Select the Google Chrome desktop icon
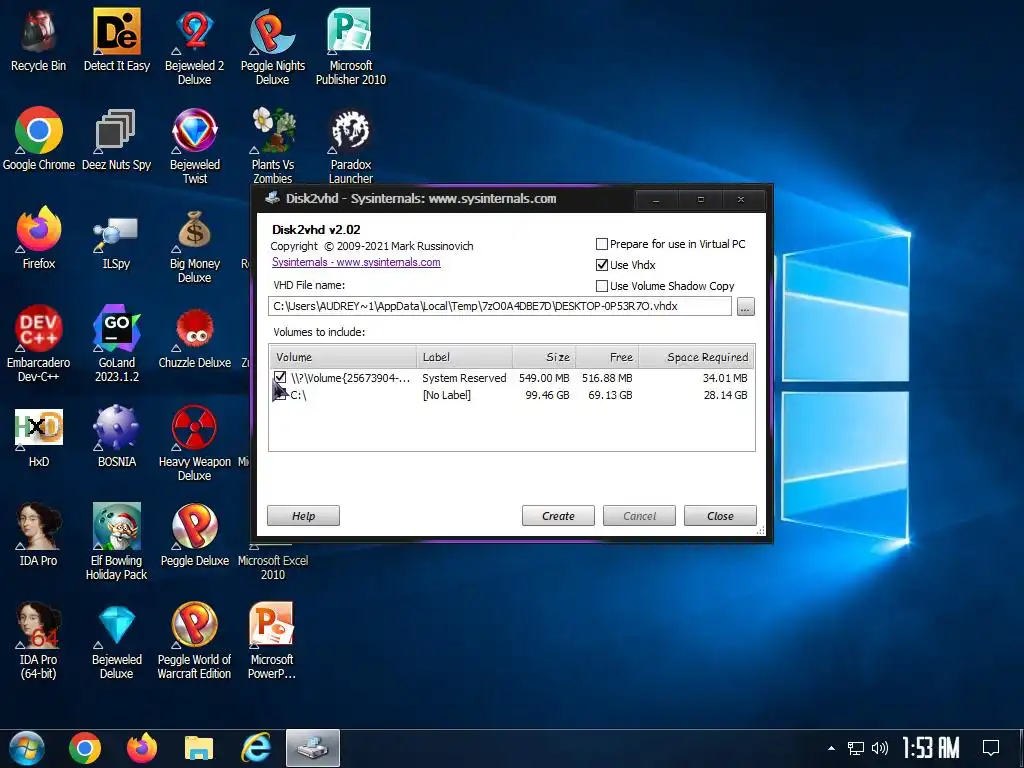The image size is (1024, 768). point(39,140)
